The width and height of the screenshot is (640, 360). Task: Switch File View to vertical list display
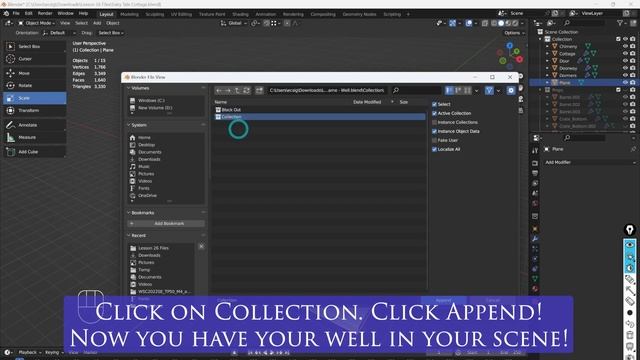coord(449,90)
